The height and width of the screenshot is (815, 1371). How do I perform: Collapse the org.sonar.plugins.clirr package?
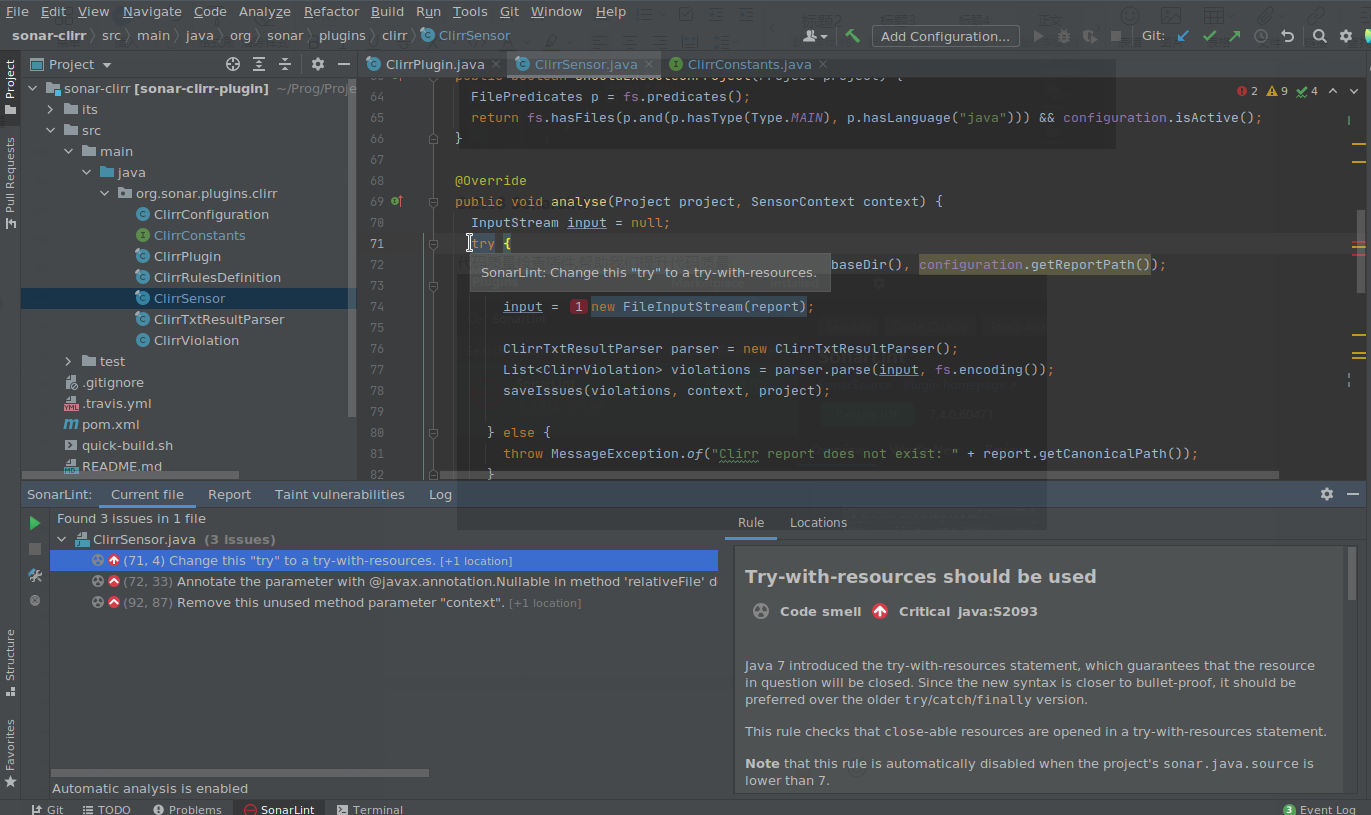coord(104,193)
